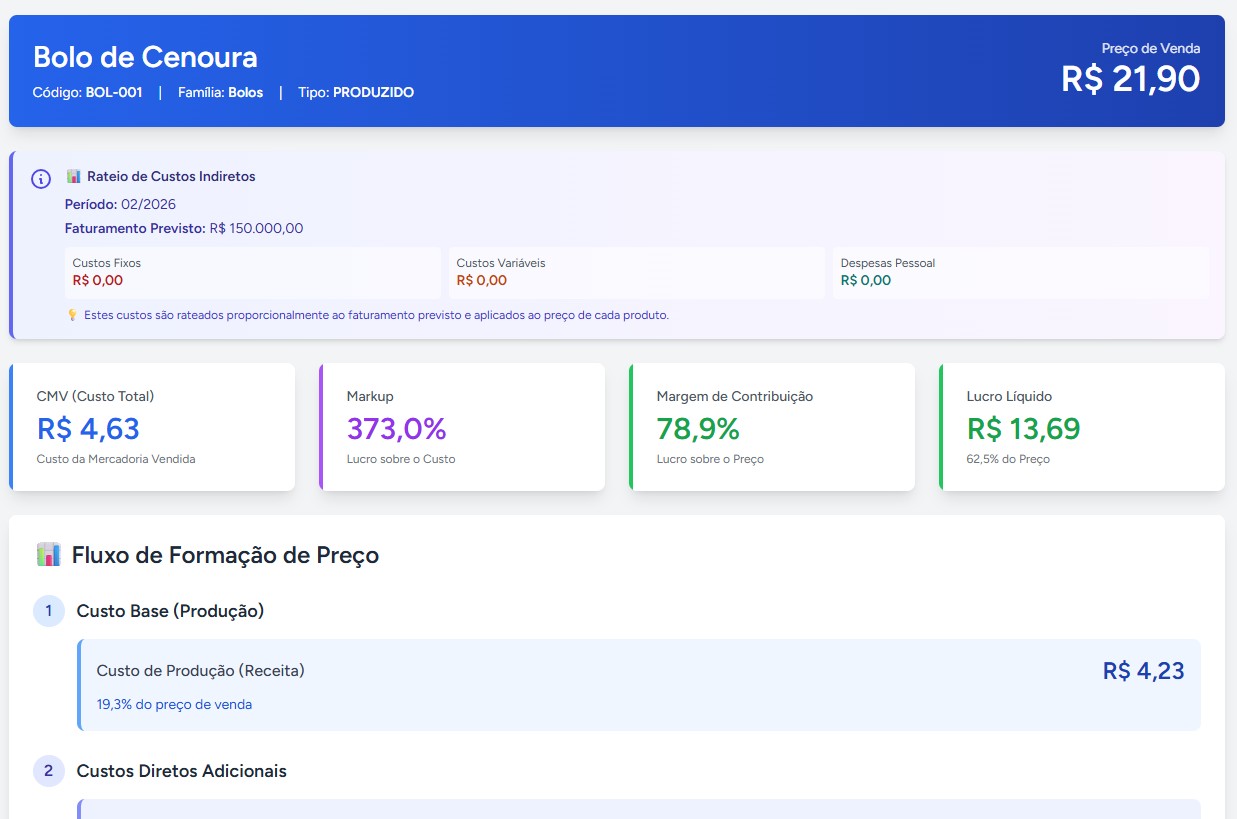
Task: Click the PRODUZIDO type label
Action: (373, 93)
